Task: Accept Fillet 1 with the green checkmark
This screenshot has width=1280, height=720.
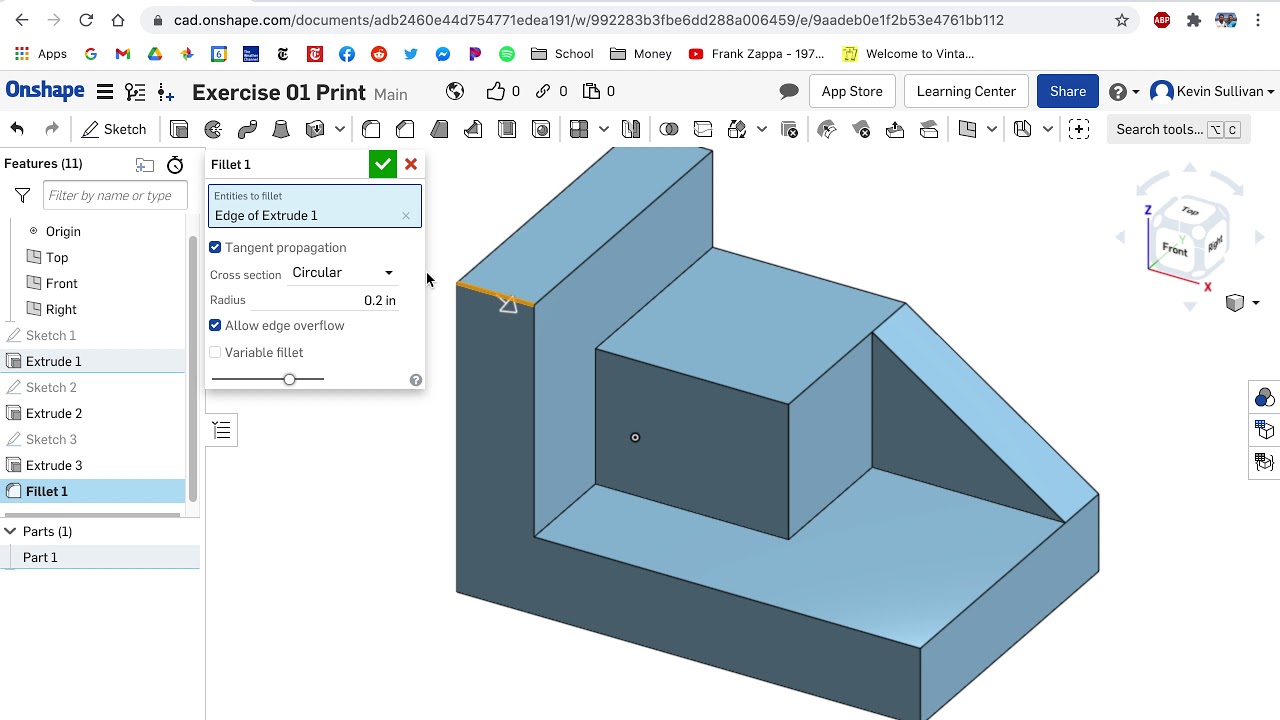Action: coord(383,164)
